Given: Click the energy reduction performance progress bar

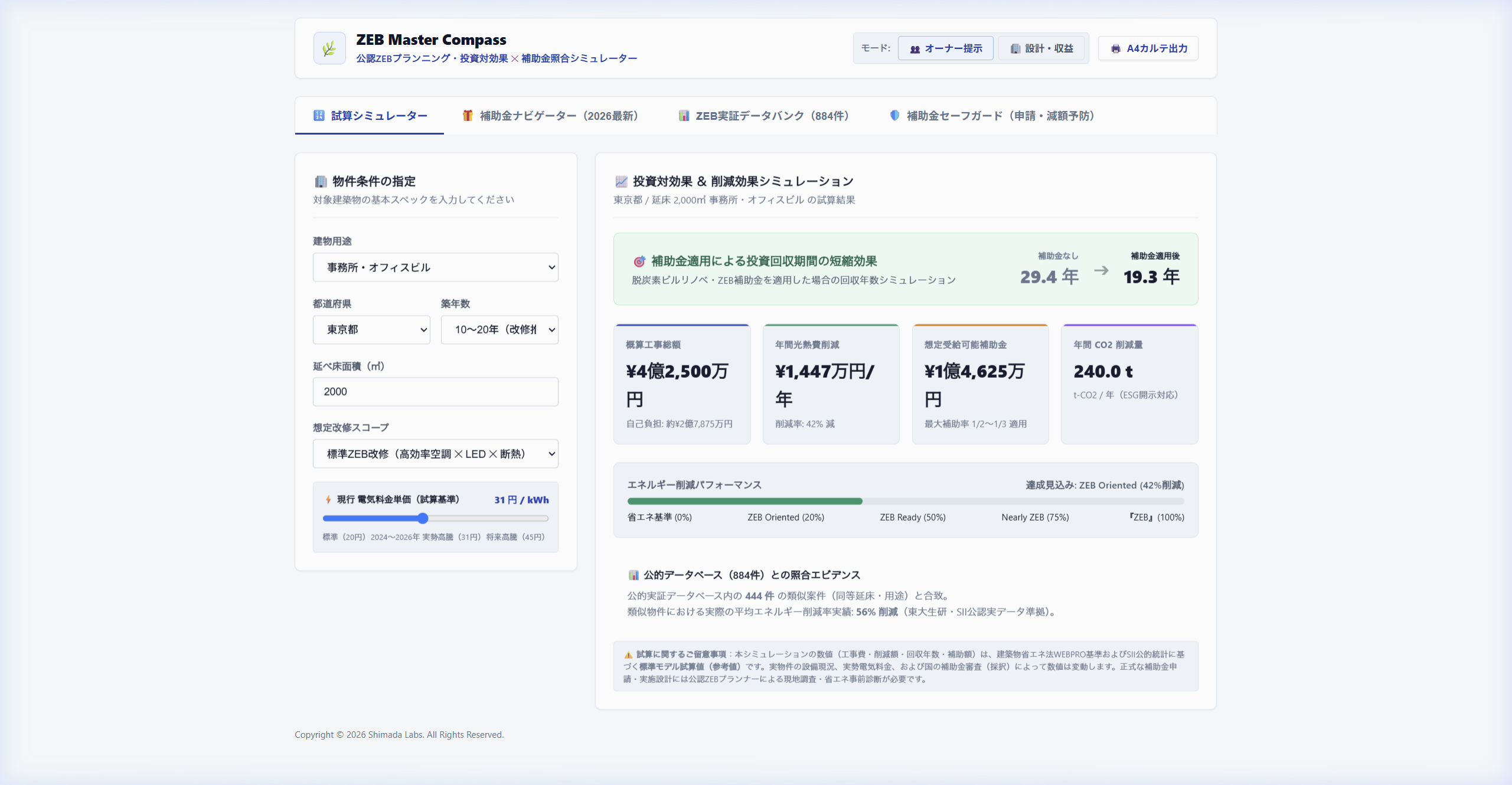Looking at the screenshot, I should 906,501.
